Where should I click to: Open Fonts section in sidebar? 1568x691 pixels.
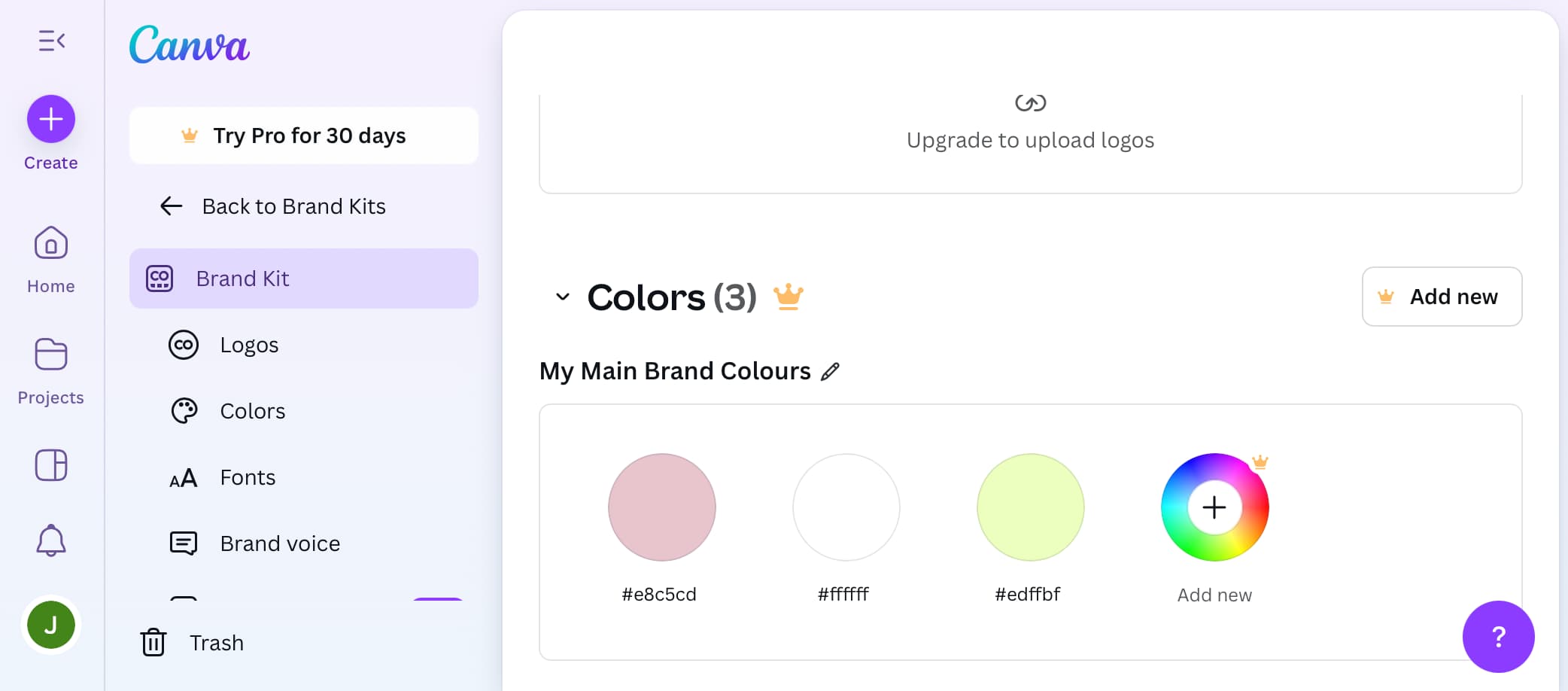point(247,477)
